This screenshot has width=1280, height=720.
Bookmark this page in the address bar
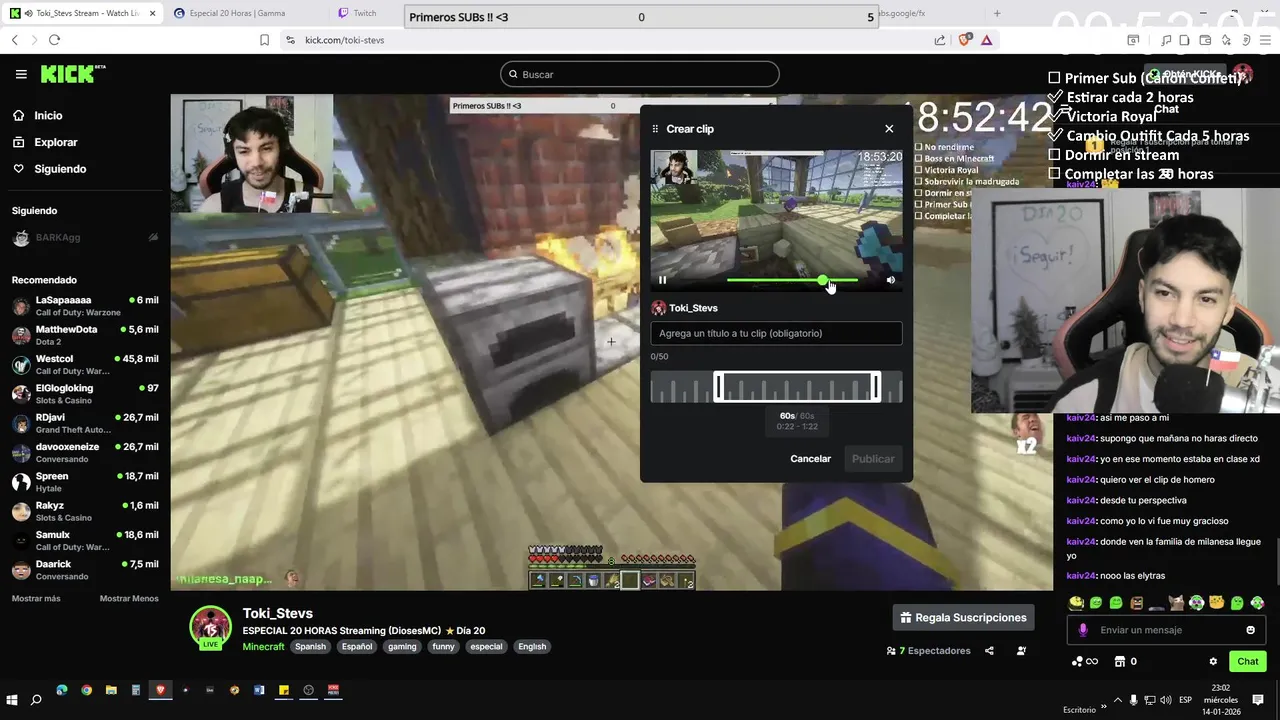264,40
